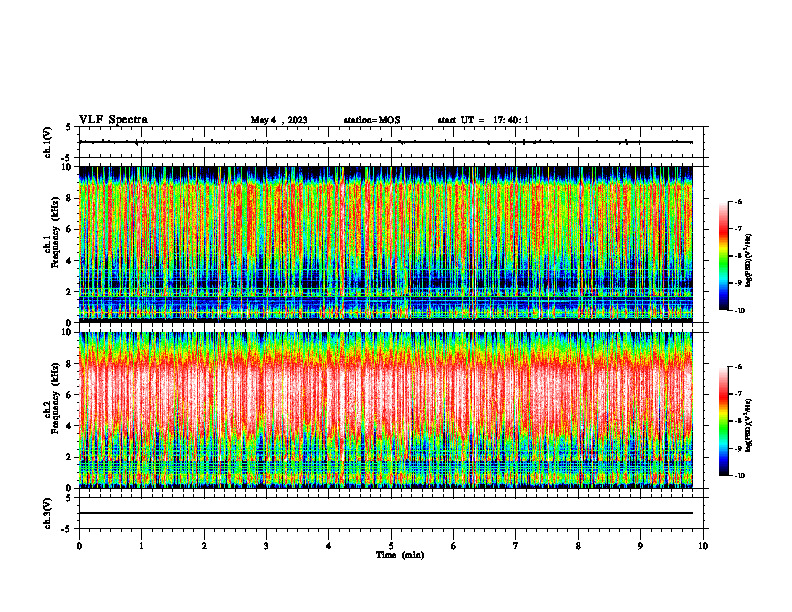792x612 pixels.
Task: Click the "8" kHz tick of ch.1 panel
Action: tap(69, 198)
